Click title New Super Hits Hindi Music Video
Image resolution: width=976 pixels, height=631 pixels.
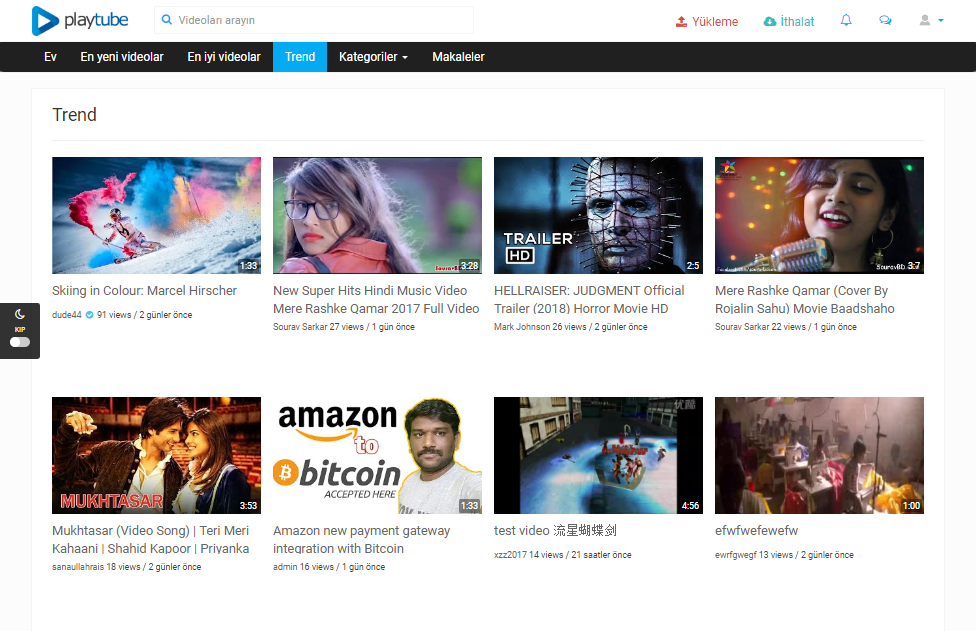376,299
